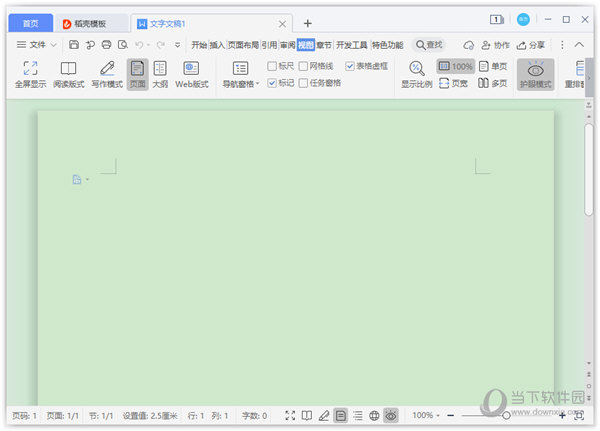This screenshot has width=600, height=431.
Task: Open the 插入 insert ribbon tab
Action: 217,45
